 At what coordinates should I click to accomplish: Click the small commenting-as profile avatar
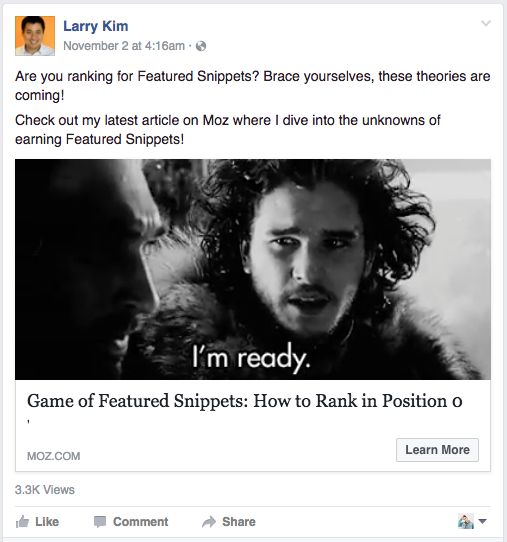[x=466, y=521]
